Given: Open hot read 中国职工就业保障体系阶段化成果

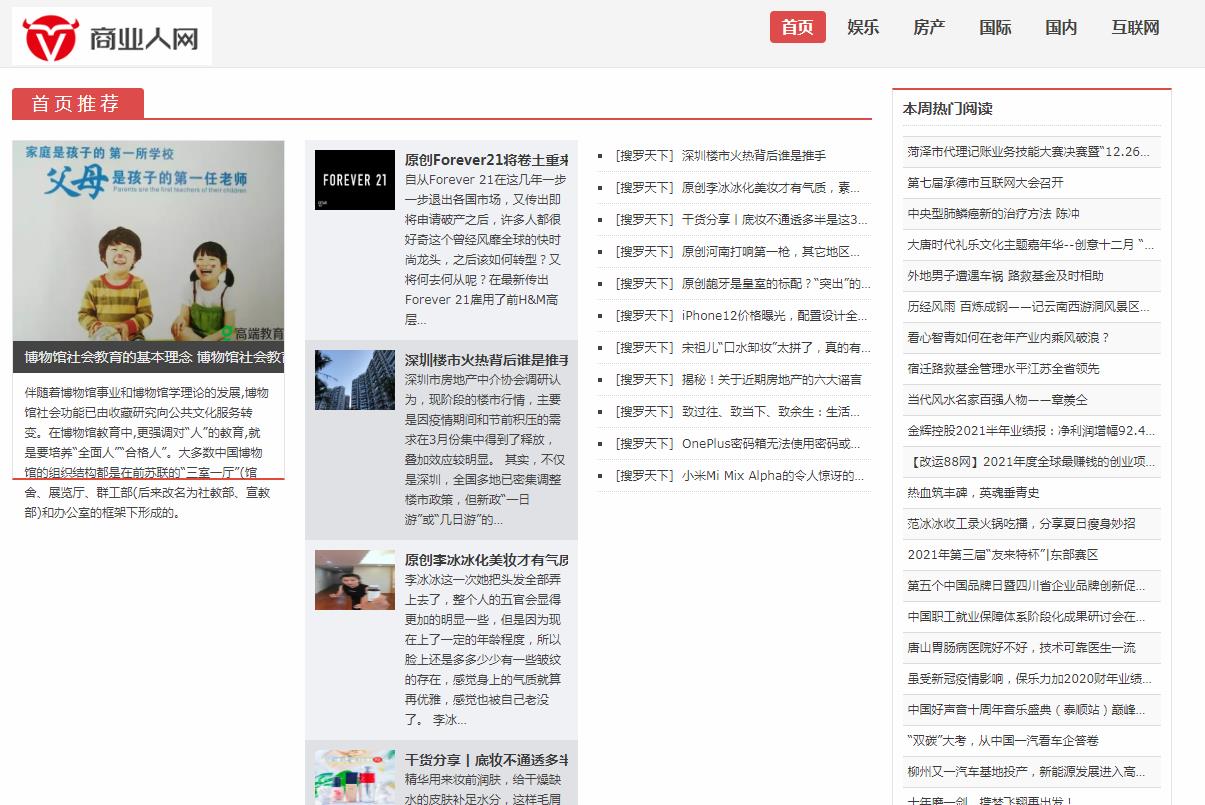Looking at the screenshot, I should (1026, 617).
